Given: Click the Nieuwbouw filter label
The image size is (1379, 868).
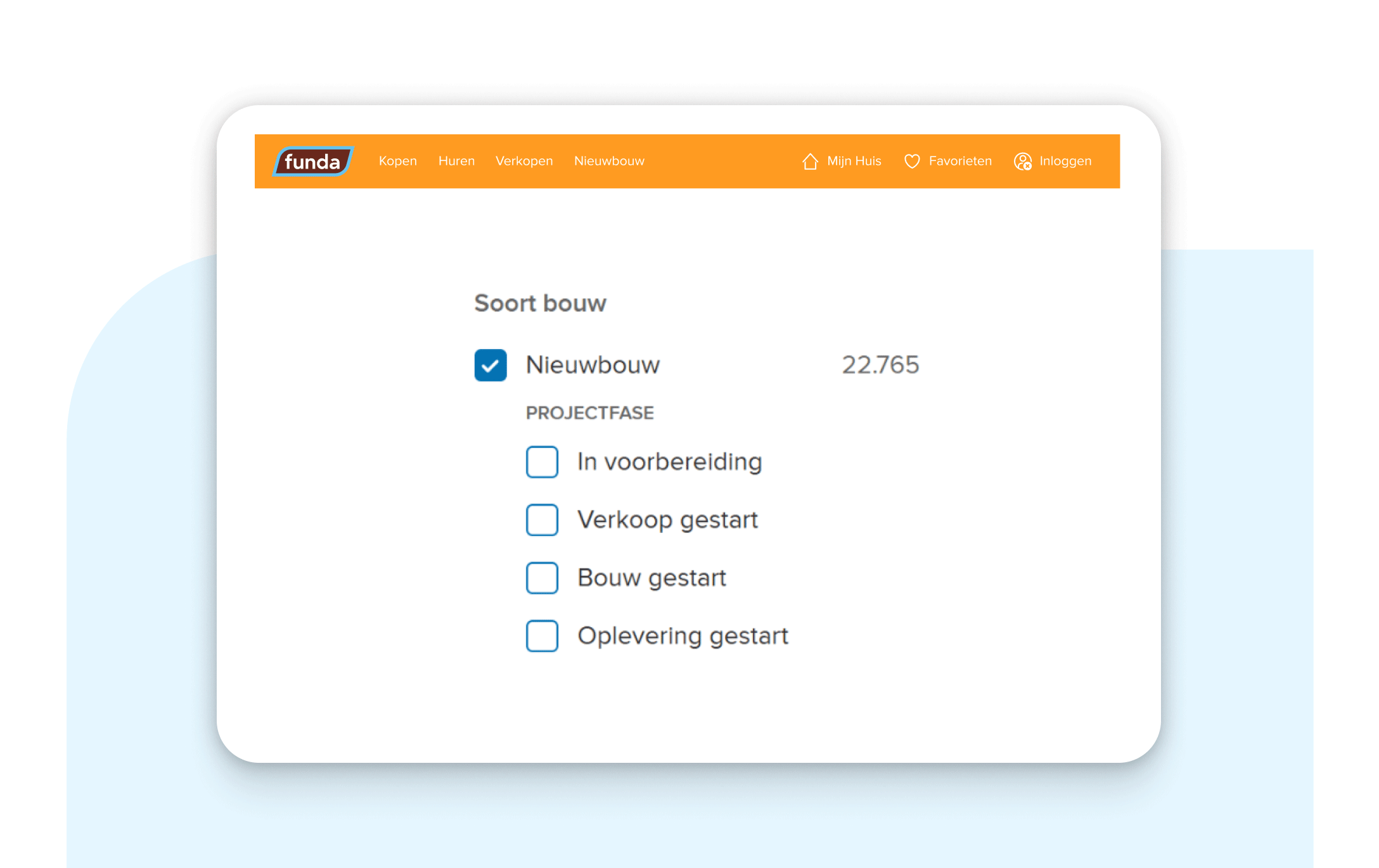Looking at the screenshot, I should (x=593, y=365).
